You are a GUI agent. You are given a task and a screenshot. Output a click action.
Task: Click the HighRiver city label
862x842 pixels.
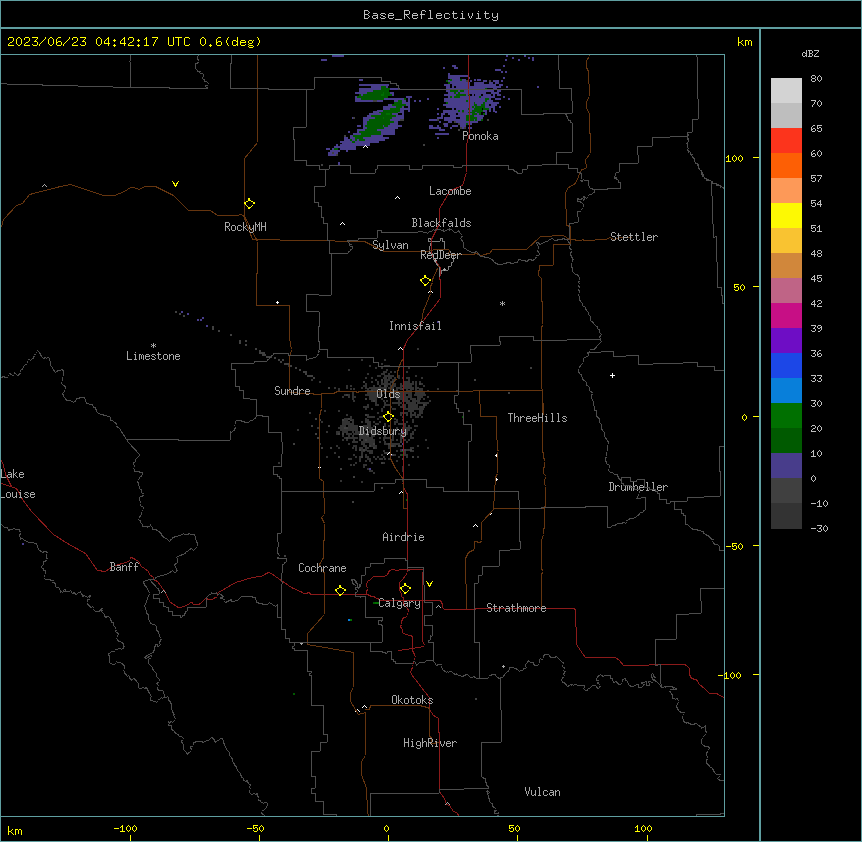click(x=430, y=743)
